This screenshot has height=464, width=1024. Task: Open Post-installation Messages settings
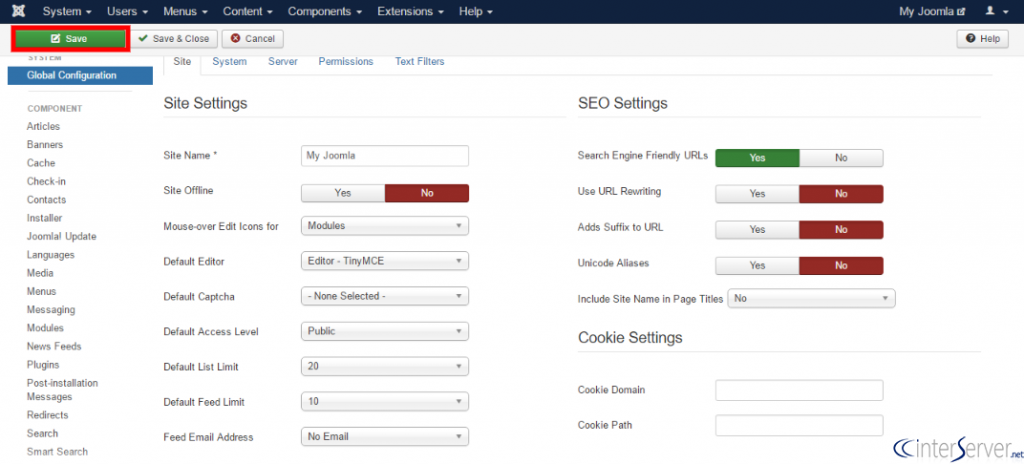(62, 390)
